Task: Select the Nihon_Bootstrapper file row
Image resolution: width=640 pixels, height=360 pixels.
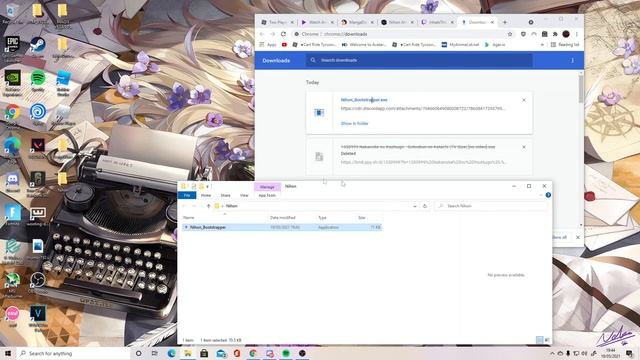Action: coord(282,227)
